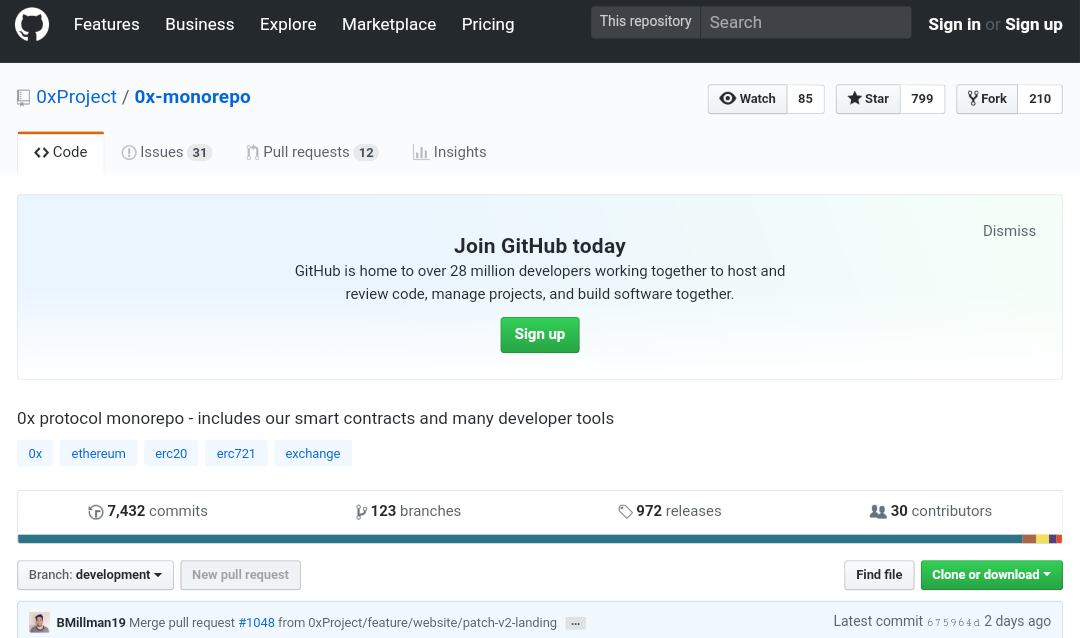Open the 0xProject owner link
The height and width of the screenshot is (638, 1080).
click(76, 97)
